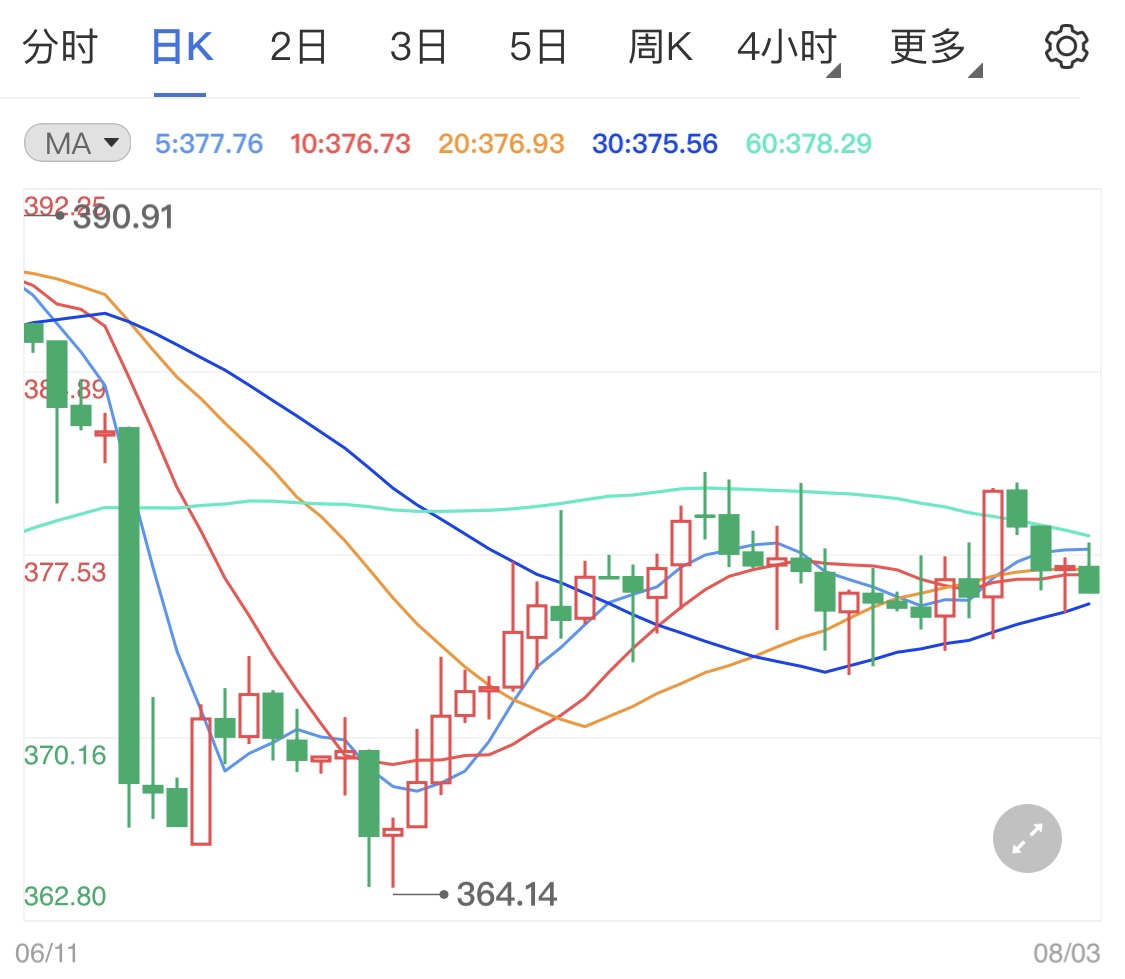Open chart settings gear icon
The image size is (1125, 979).
(1066, 47)
